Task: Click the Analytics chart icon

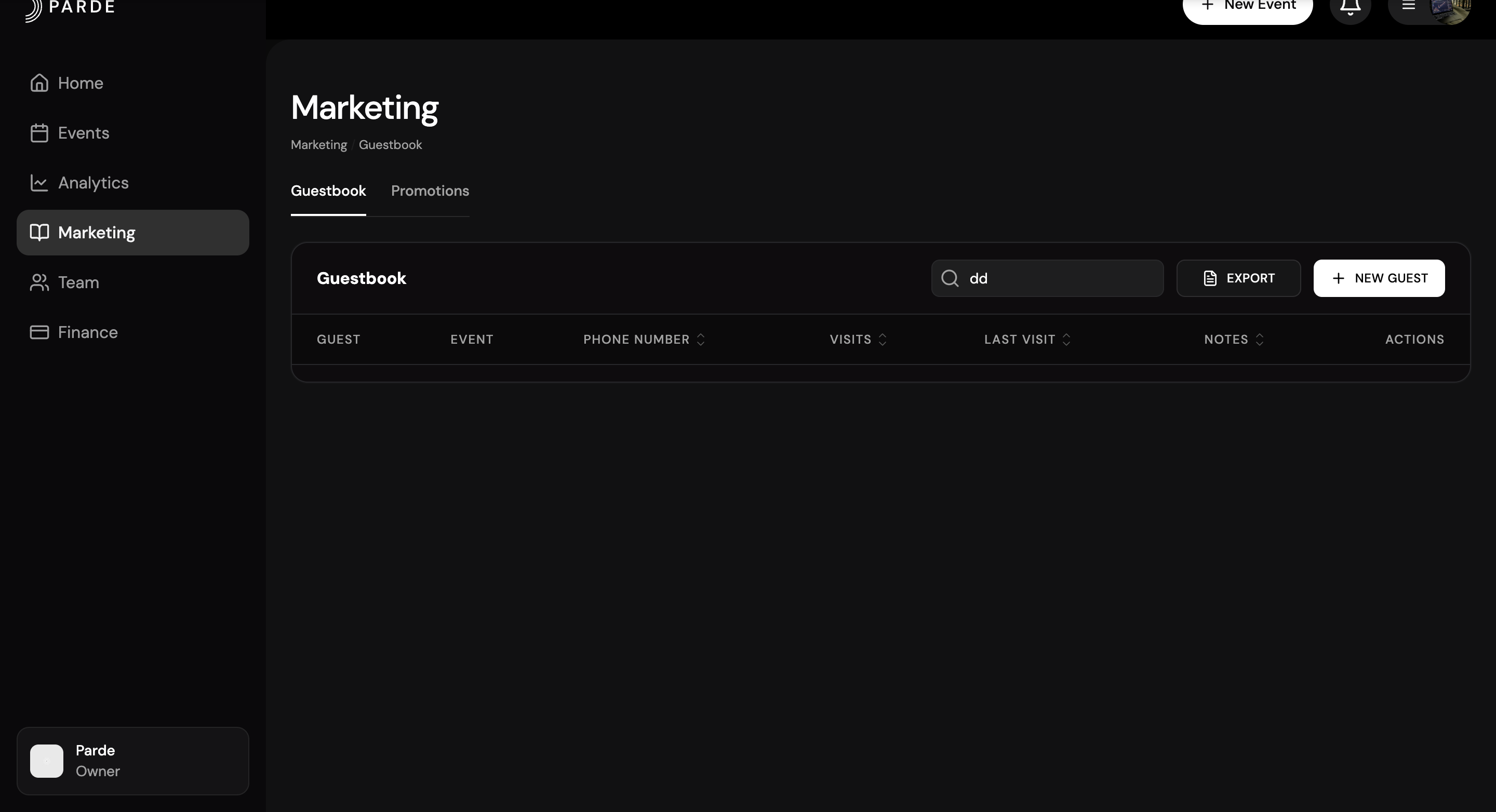Action: click(39, 183)
